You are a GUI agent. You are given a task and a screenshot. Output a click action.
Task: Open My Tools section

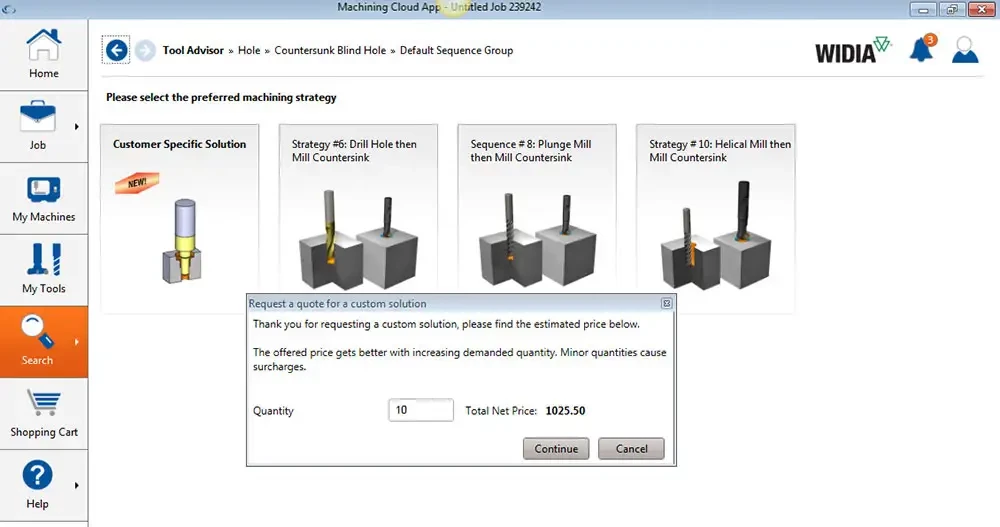43,269
